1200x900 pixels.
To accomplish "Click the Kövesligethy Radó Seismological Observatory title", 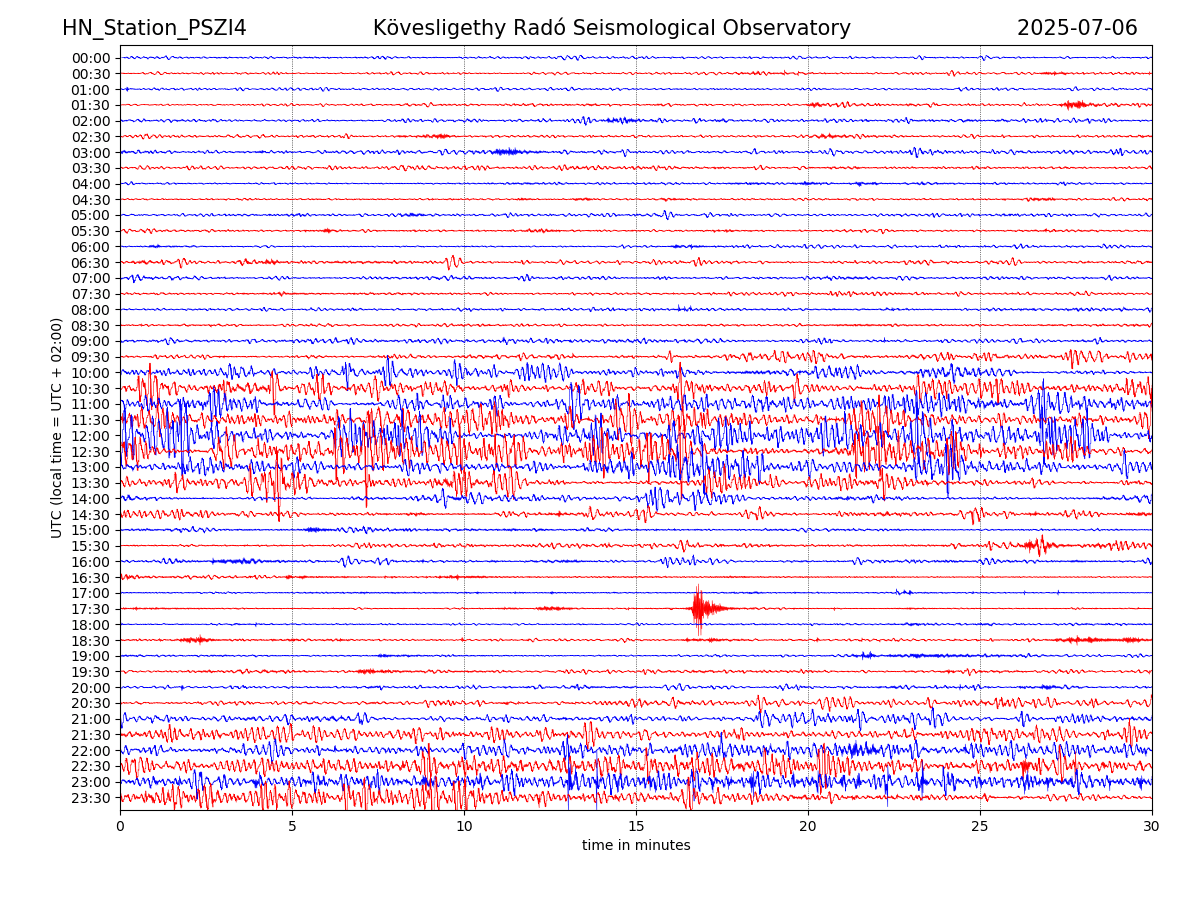I will 611,28.
